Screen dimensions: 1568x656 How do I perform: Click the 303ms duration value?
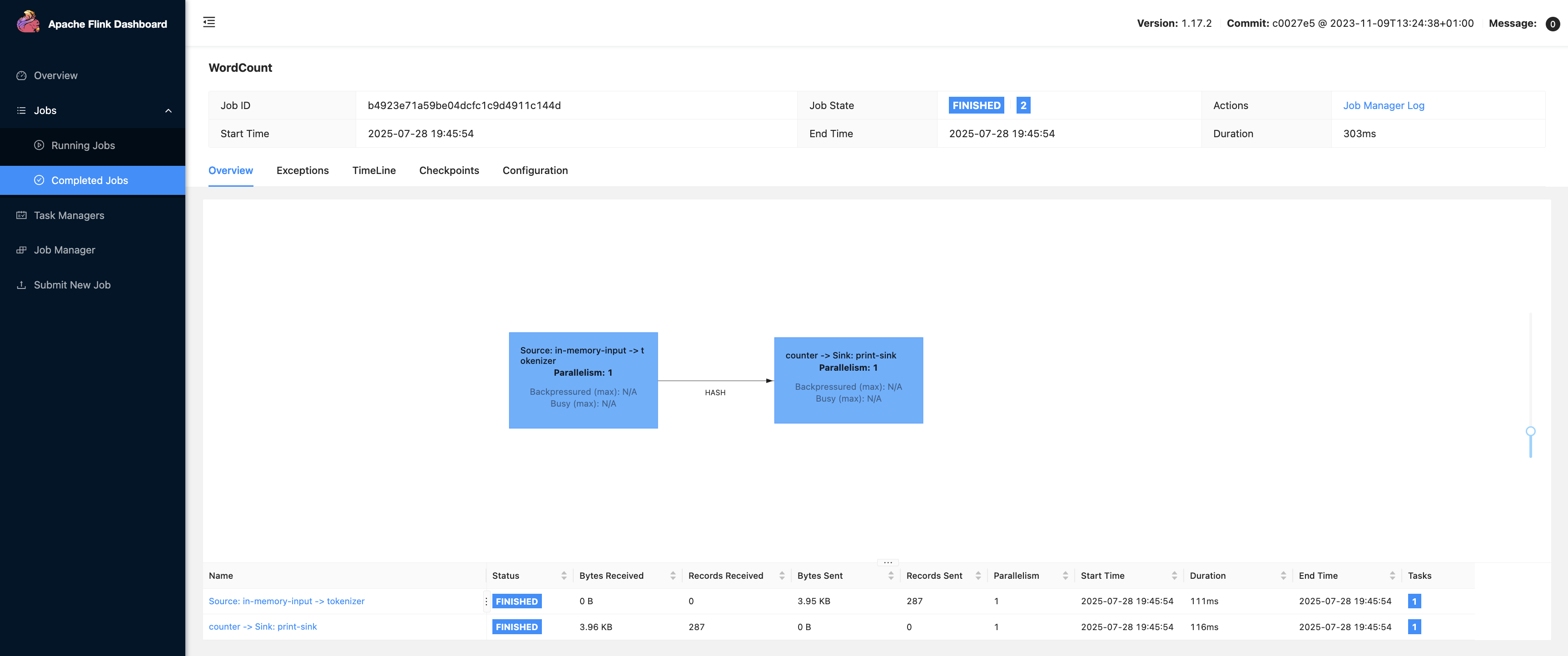pos(1359,133)
